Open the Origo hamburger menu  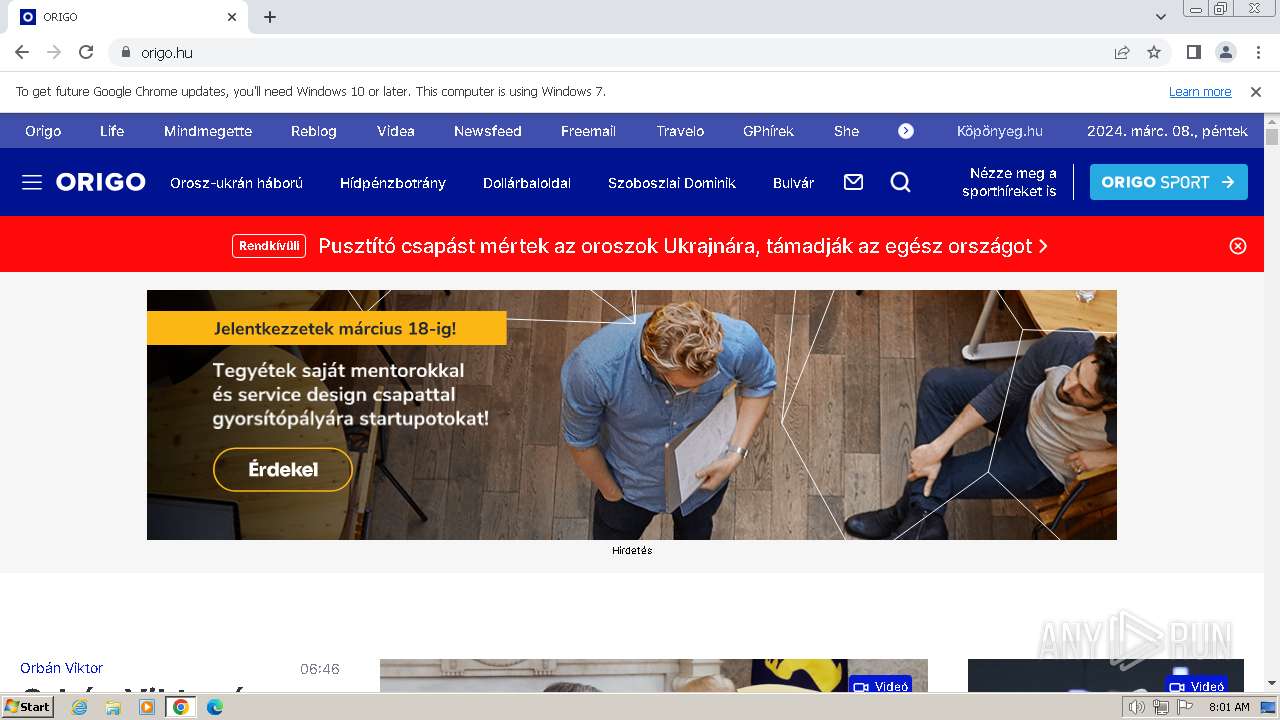(x=32, y=182)
